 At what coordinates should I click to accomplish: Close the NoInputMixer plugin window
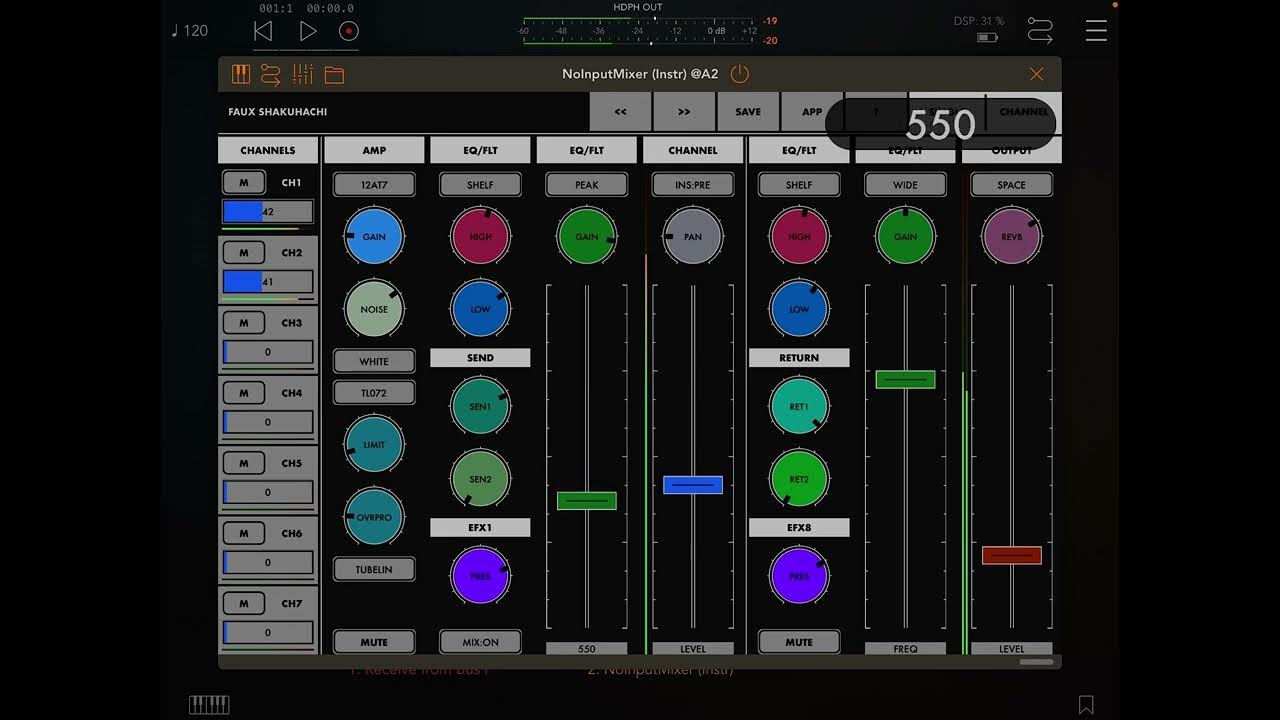1037,74
